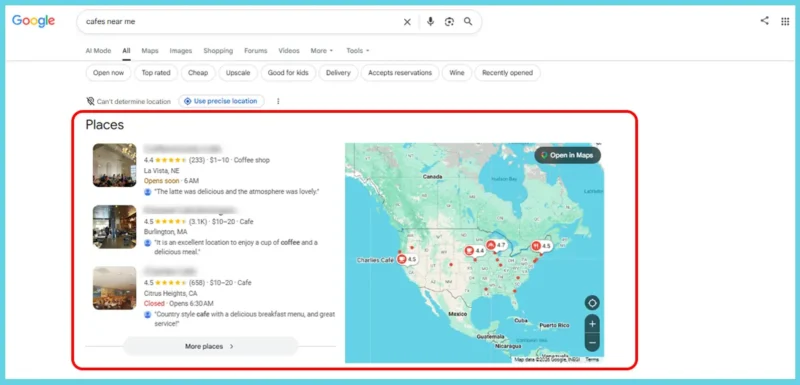Click the Burlington, MA listing text
The height and width of the screenshot is (385, 800).
(165, 232)
